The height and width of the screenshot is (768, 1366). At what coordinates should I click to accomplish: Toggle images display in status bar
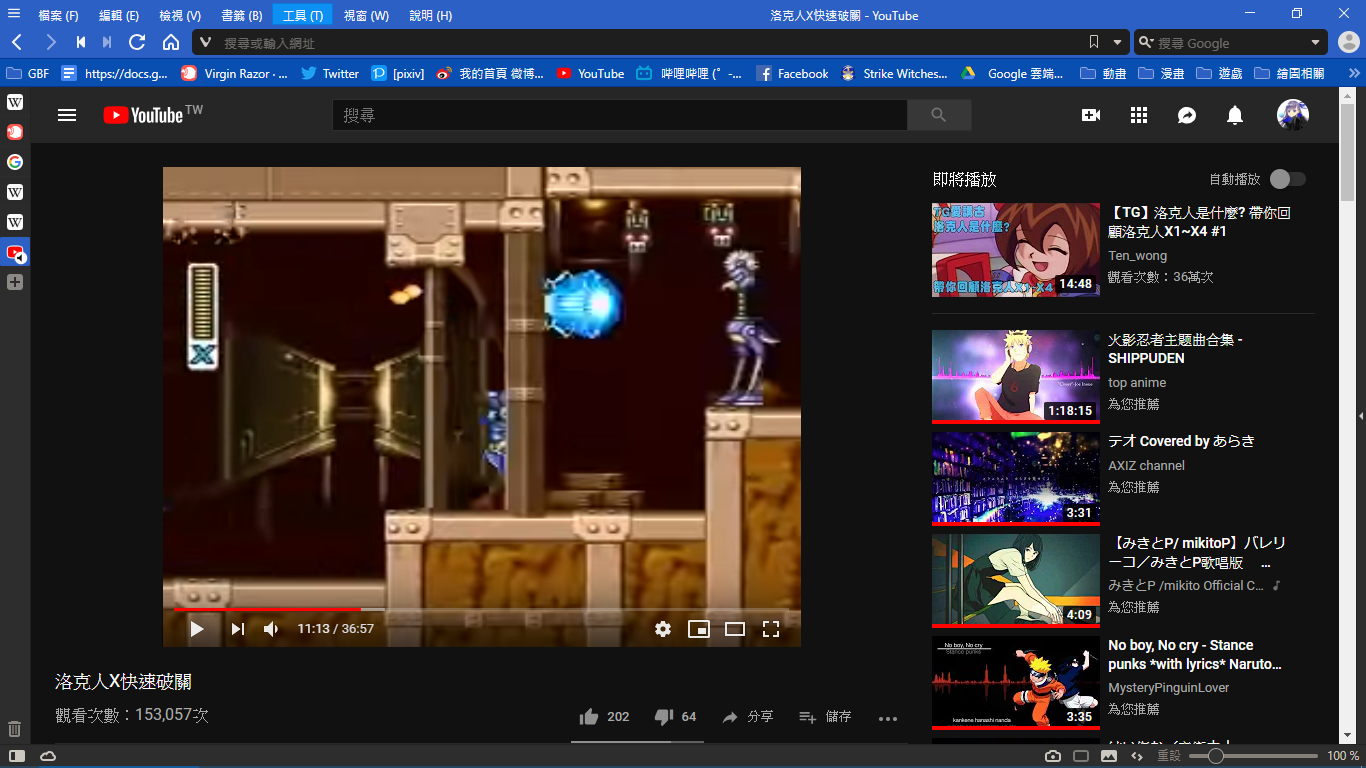click(x=1109, y=756)
